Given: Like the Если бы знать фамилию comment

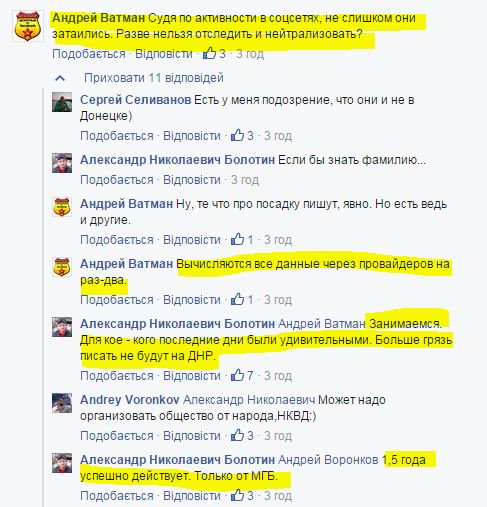Looking at the screenshot, I should click(117, 180).
